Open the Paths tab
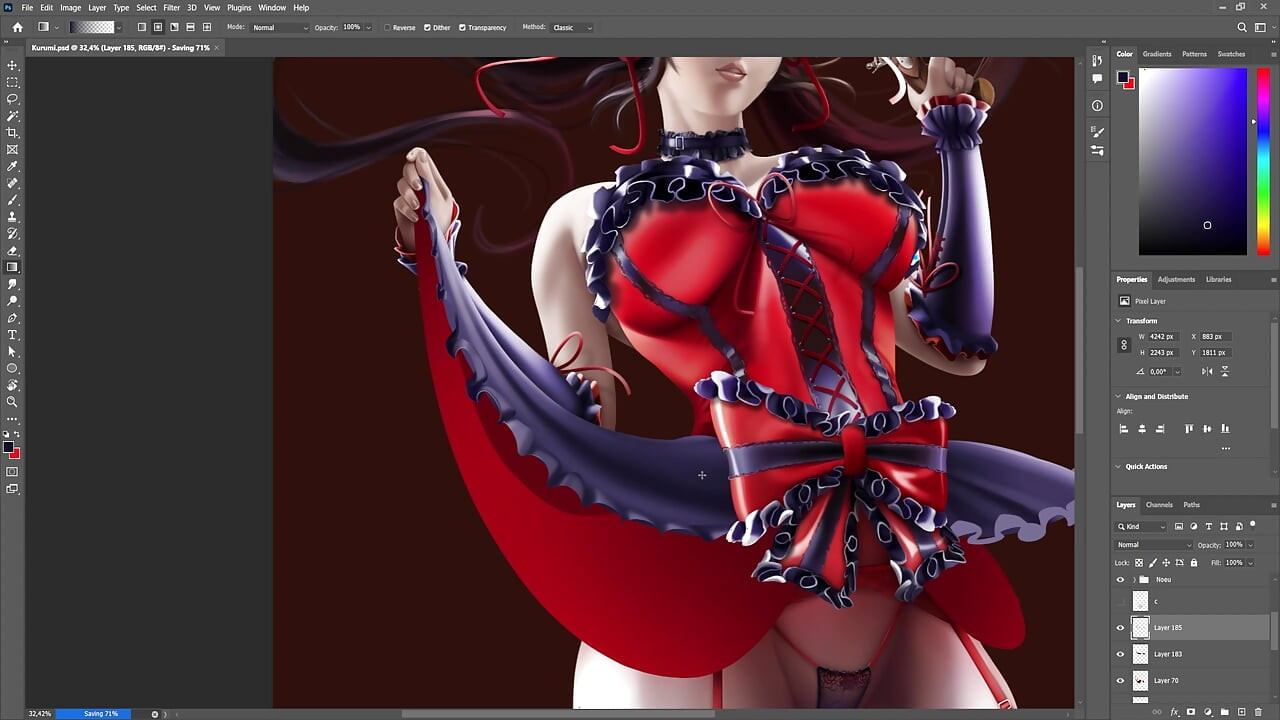This screenshot has height=720, width=1280. (x=1191, y=505)
